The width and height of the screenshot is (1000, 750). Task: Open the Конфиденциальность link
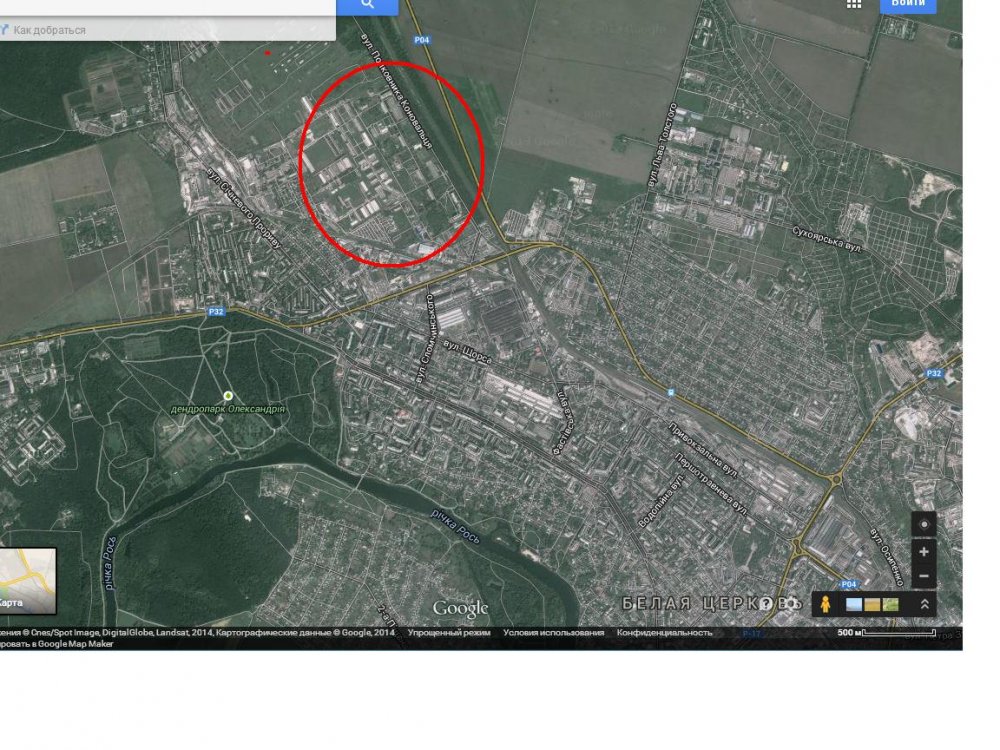click(x=665, y=633)
